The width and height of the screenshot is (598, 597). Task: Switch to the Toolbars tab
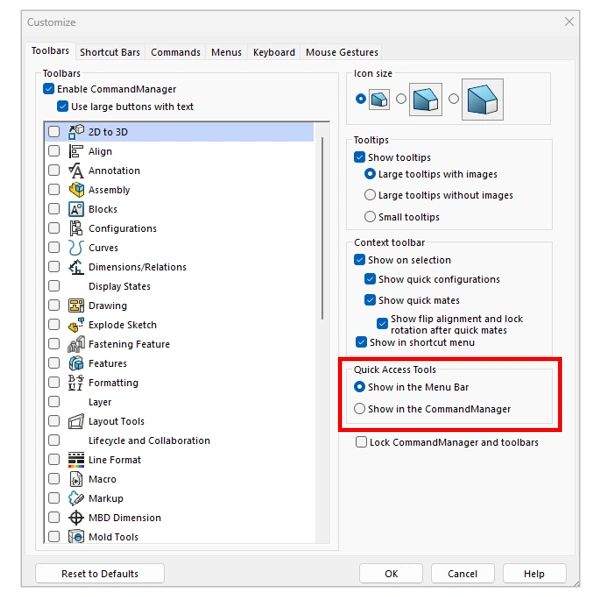click(50, 51)
